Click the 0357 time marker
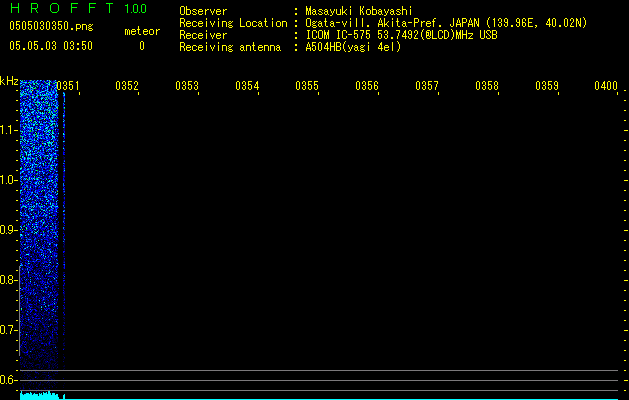Viewport: 629px width, 400px height. click(427, 86)
